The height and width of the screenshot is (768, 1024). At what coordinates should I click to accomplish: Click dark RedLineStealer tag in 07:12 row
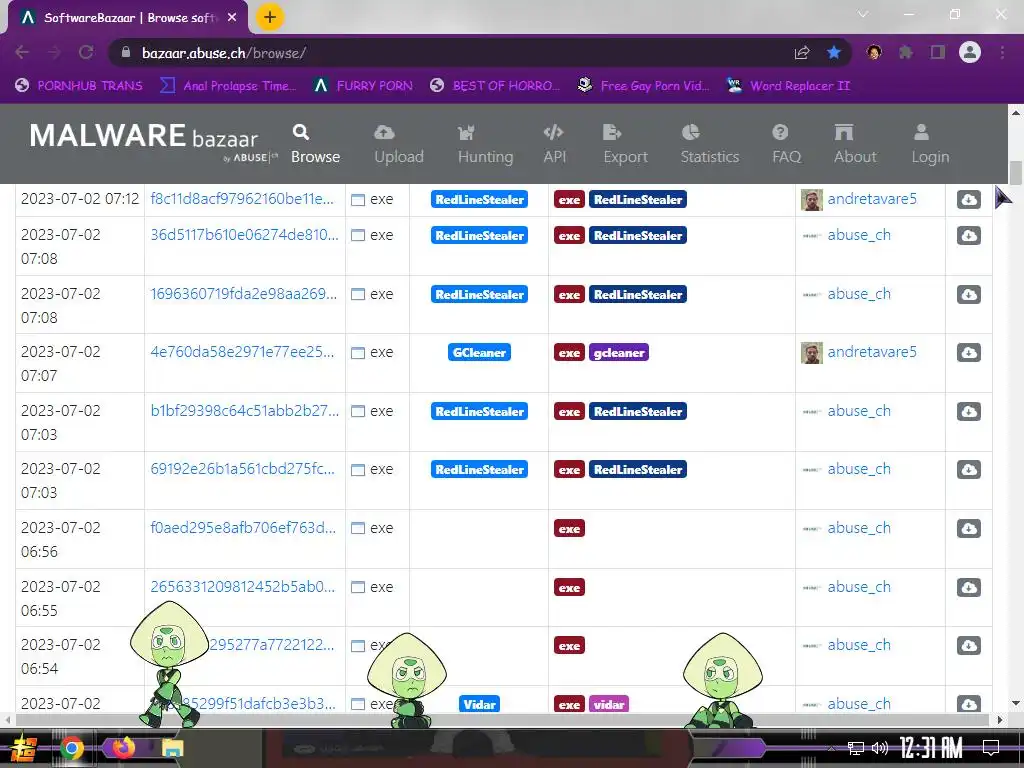[x=637, y=199]
